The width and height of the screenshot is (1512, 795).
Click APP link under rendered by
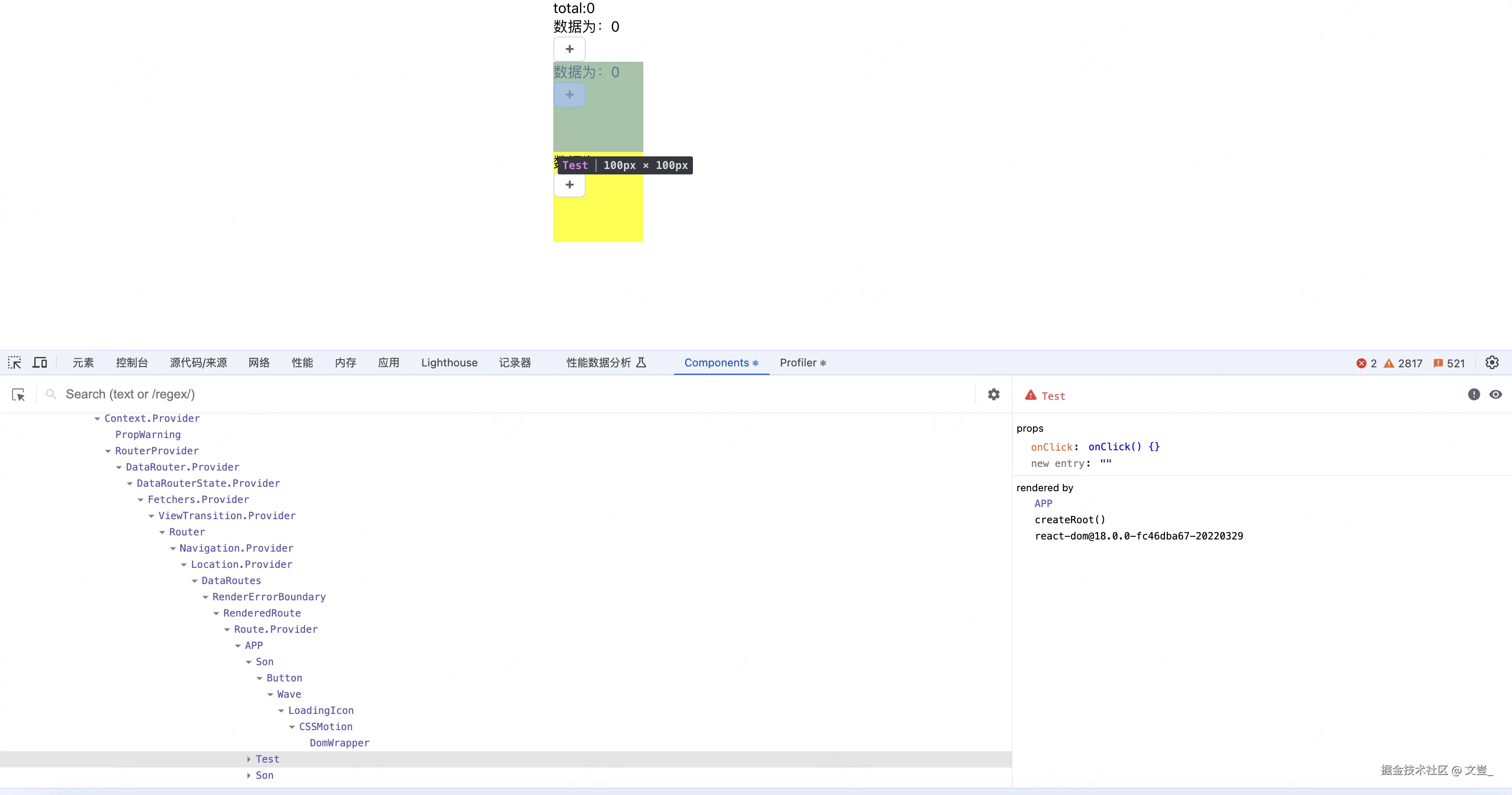pos(1043,504)
